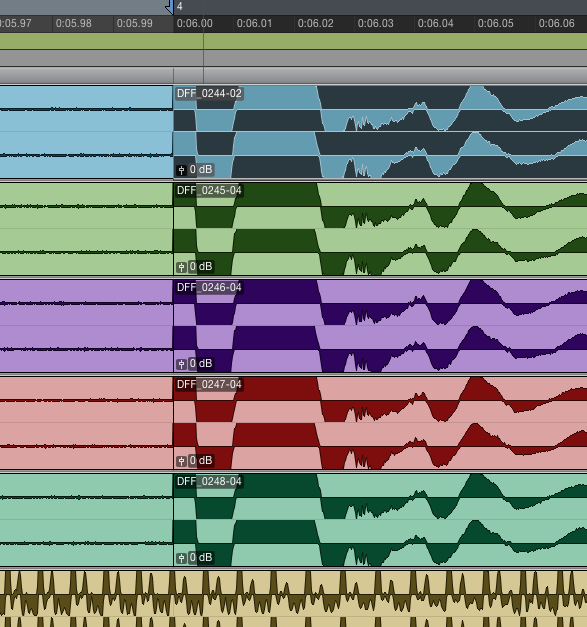Open the 0 dB gain value of DFF_0245-04
This screenshot has height=627, width=587.
click(201, 266)
